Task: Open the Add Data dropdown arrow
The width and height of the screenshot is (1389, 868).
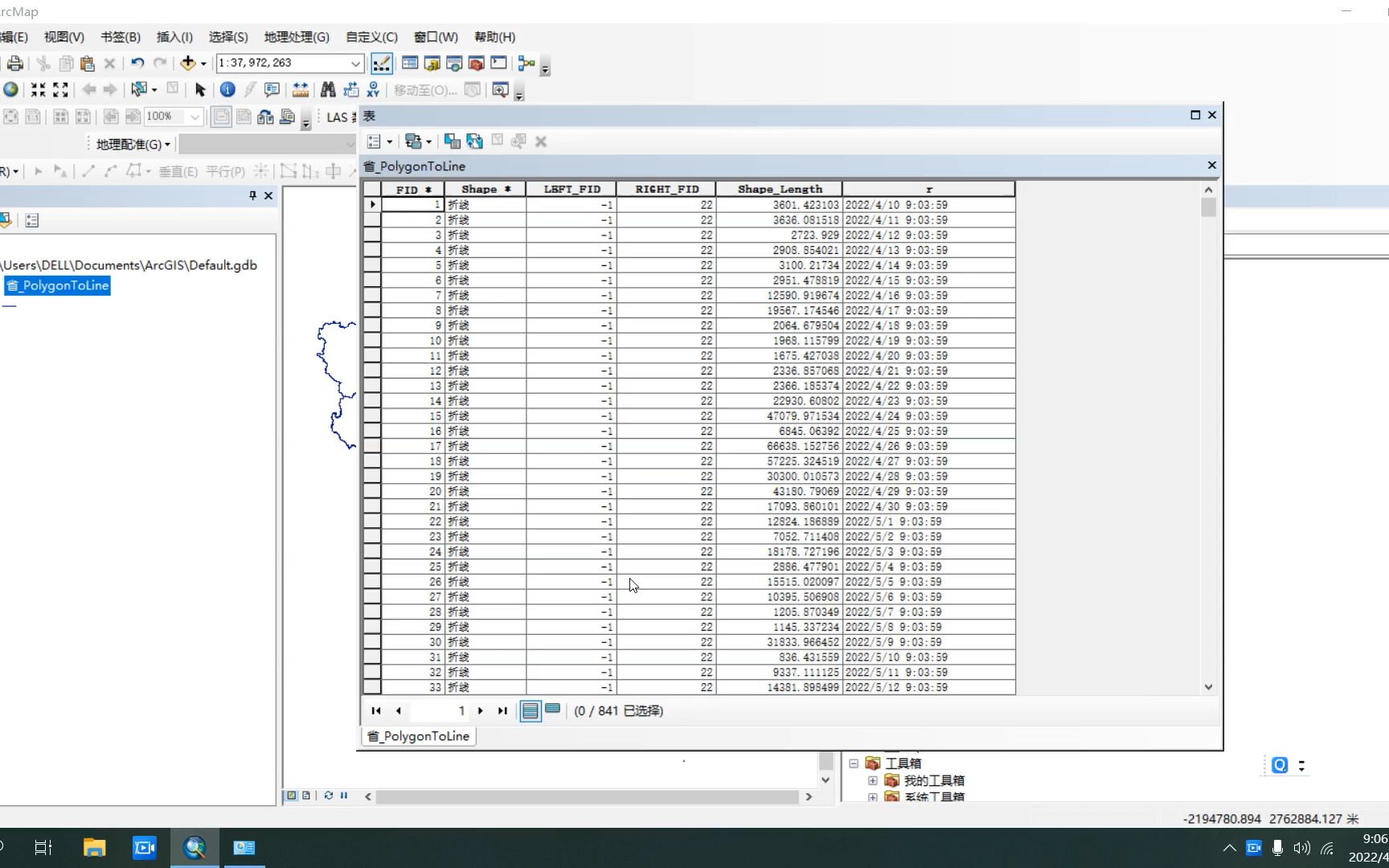Action: [x=203, y=63]
